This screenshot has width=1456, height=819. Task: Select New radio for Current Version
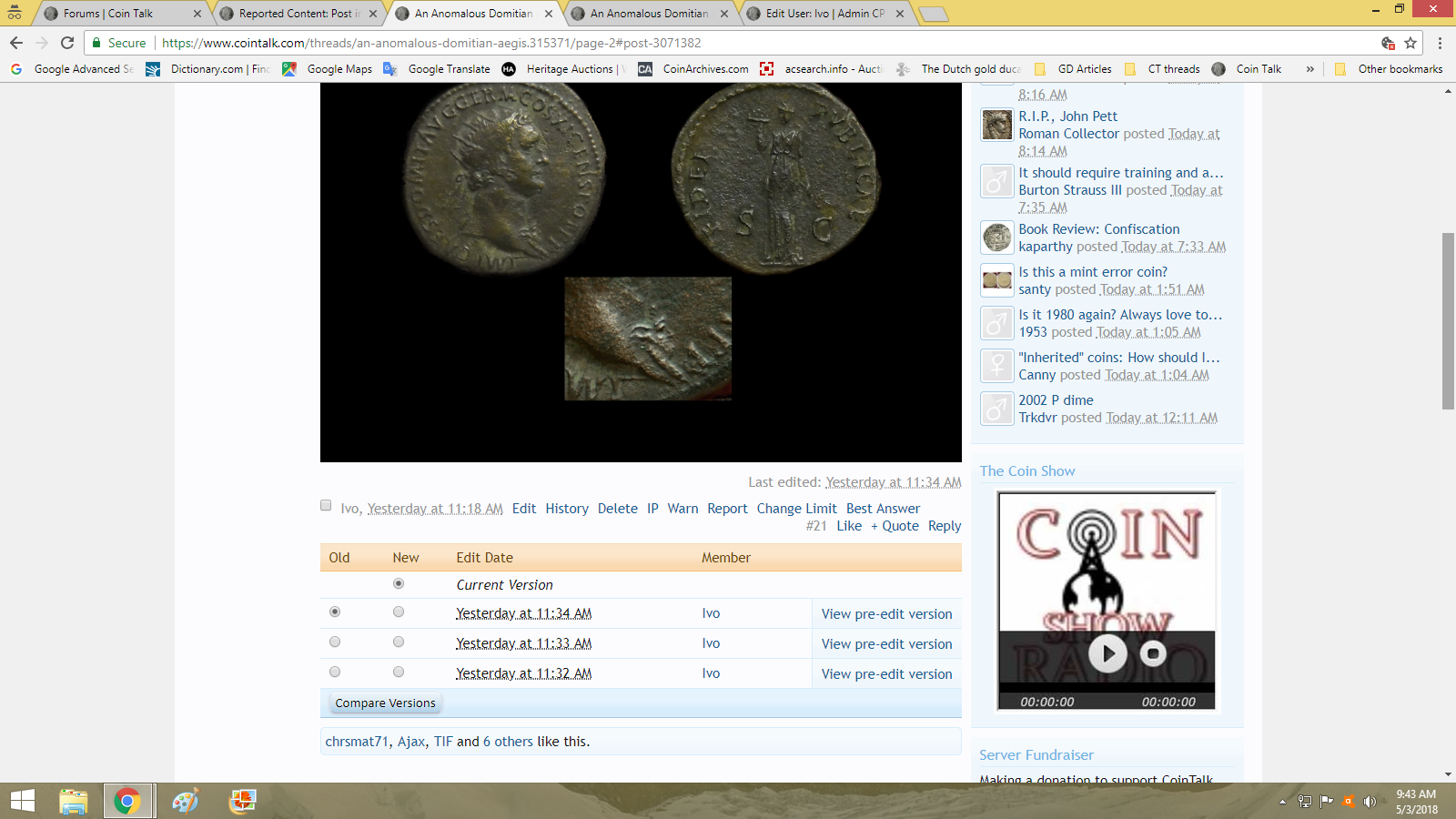[399, 583]
